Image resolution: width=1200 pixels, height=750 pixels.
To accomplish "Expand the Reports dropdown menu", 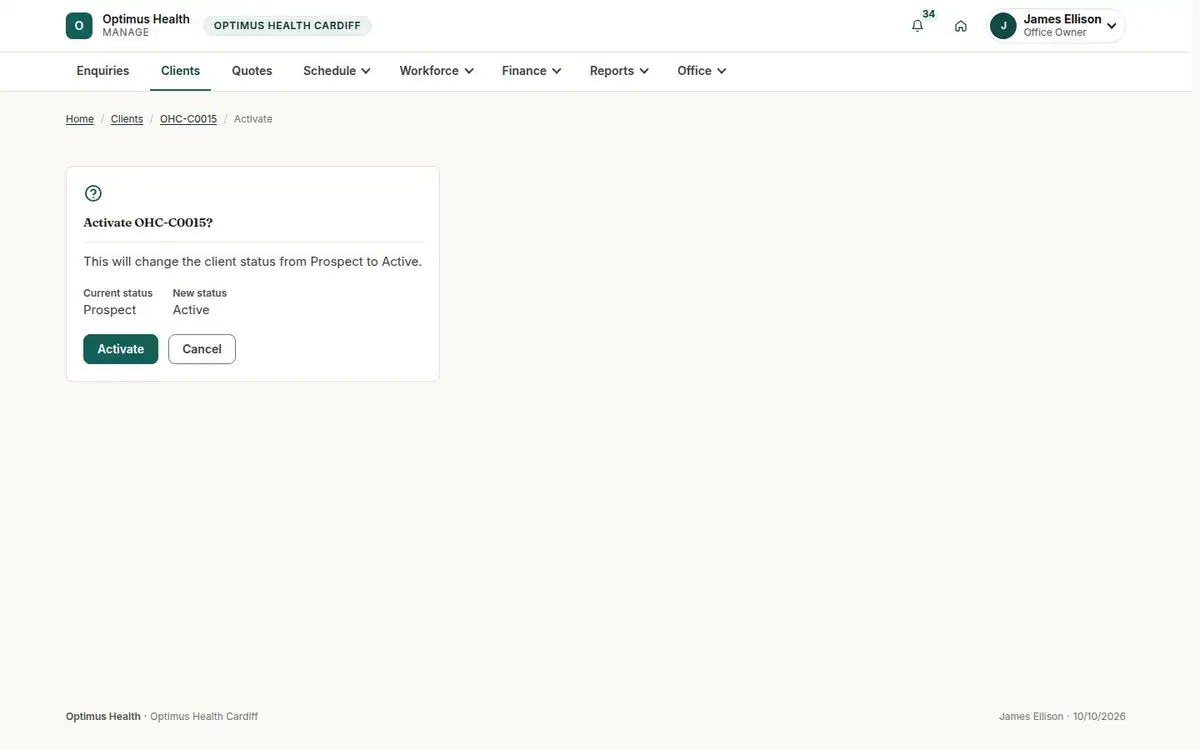I will coord(619,71).
